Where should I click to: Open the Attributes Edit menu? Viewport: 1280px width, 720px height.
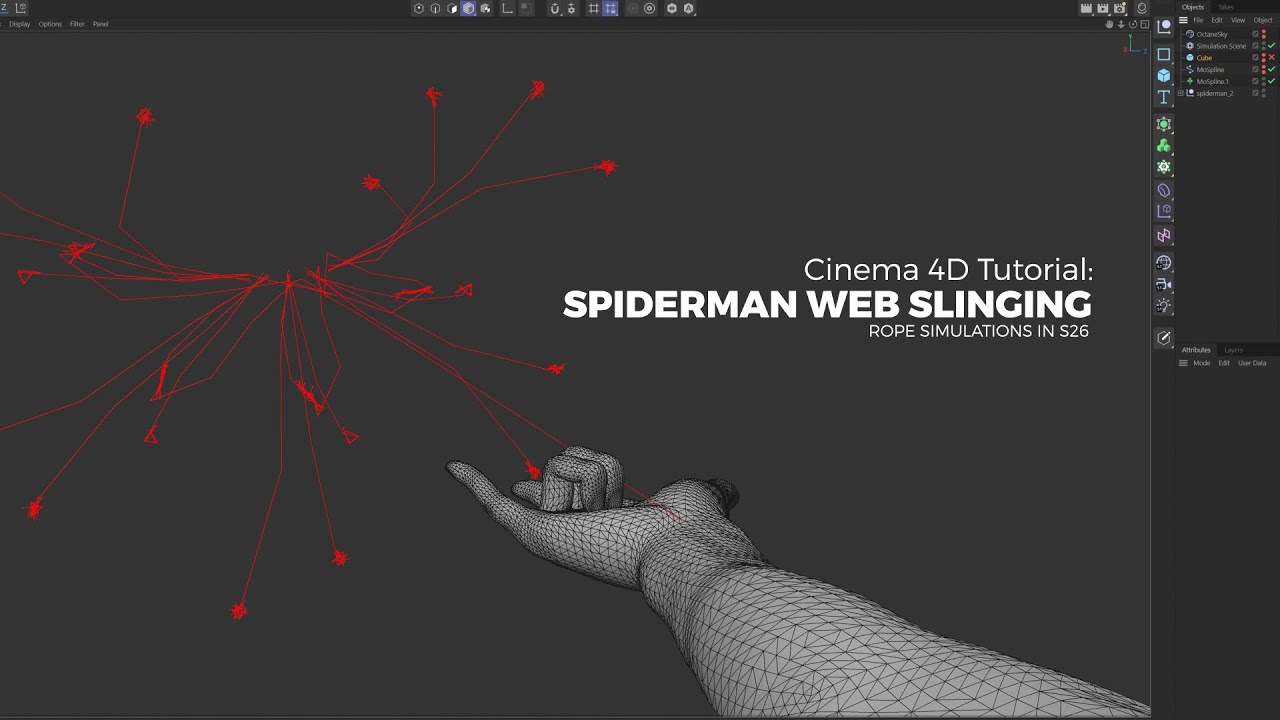point(1224,363)
